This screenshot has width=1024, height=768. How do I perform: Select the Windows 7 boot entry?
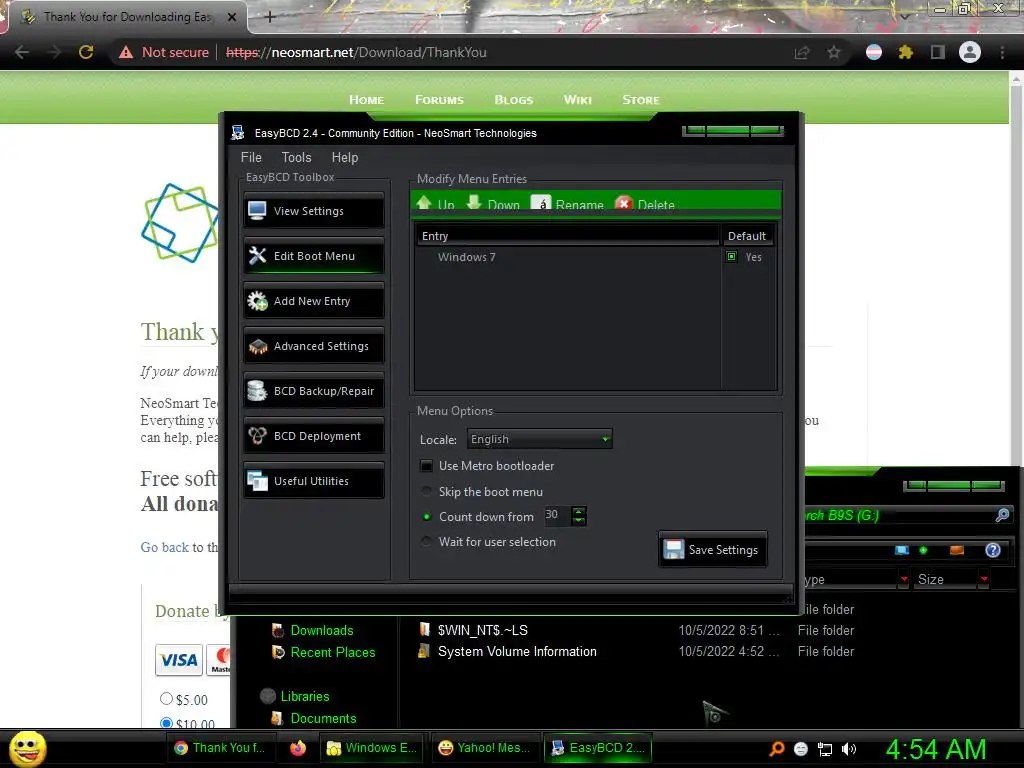coord(466,257)
